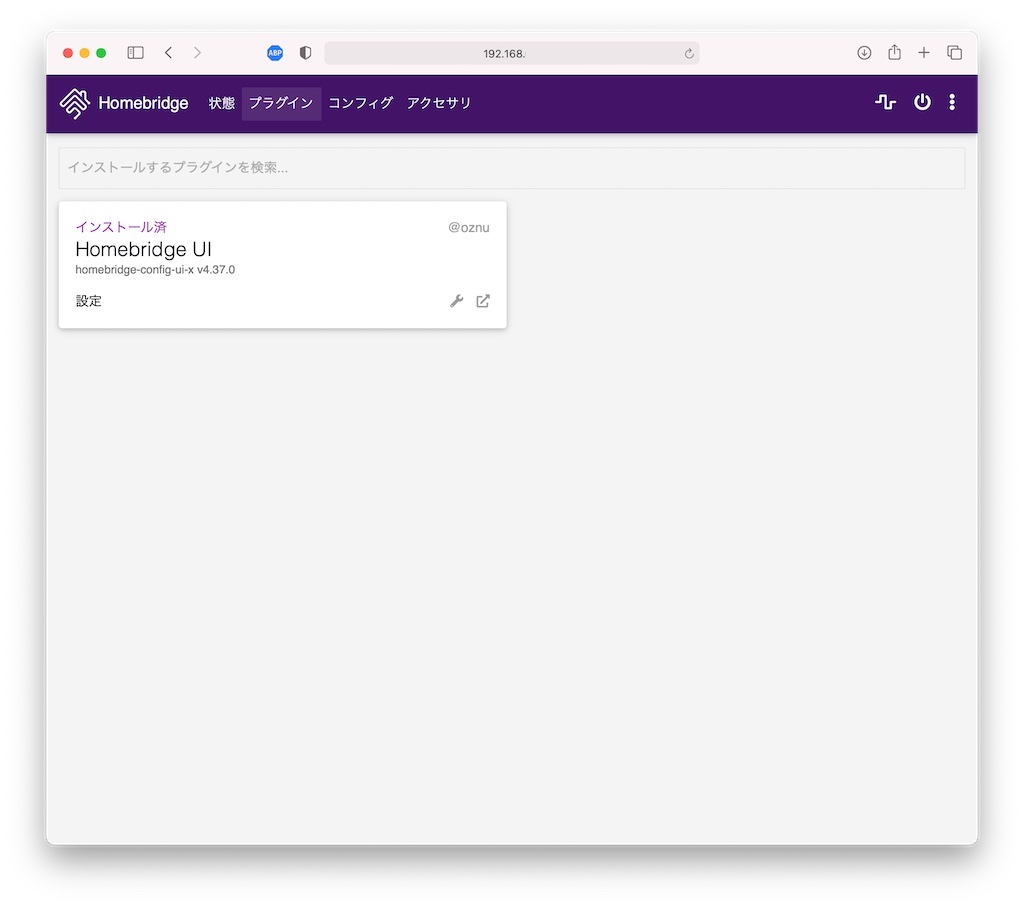Show Safari tab overview

click(954, 53)
